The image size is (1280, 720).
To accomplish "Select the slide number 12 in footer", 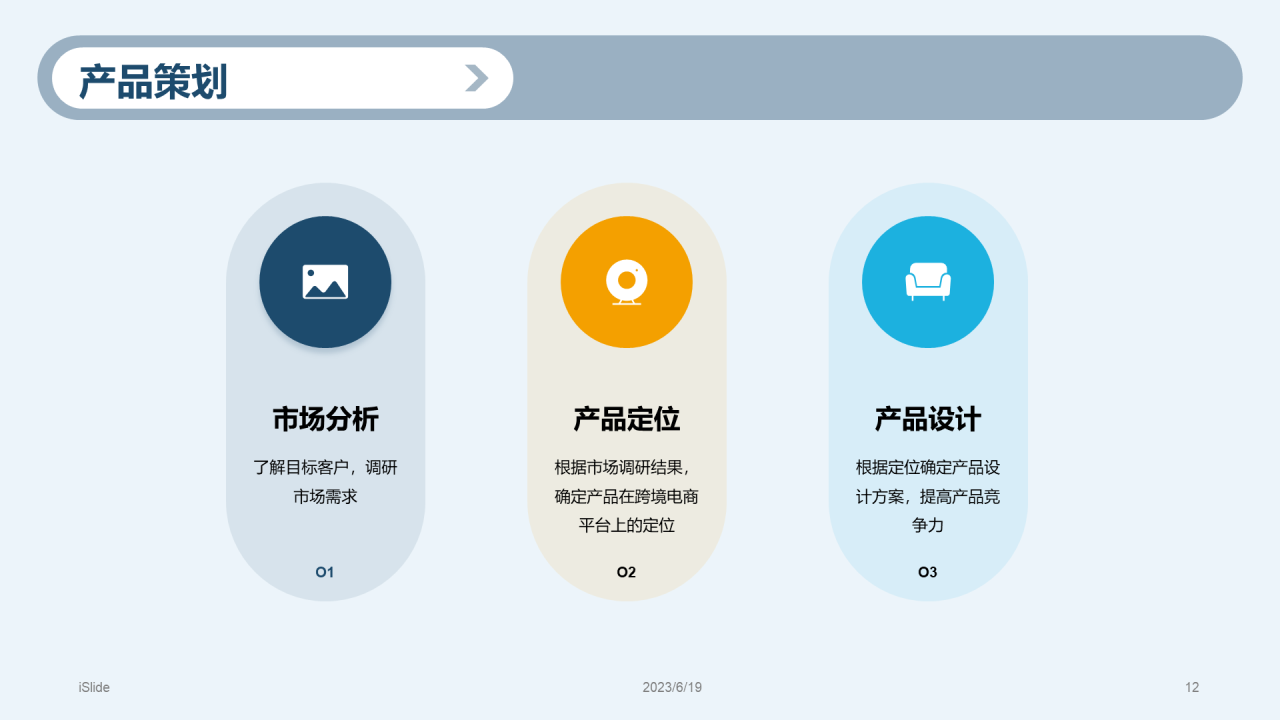I will click(x=1192, y=687).
